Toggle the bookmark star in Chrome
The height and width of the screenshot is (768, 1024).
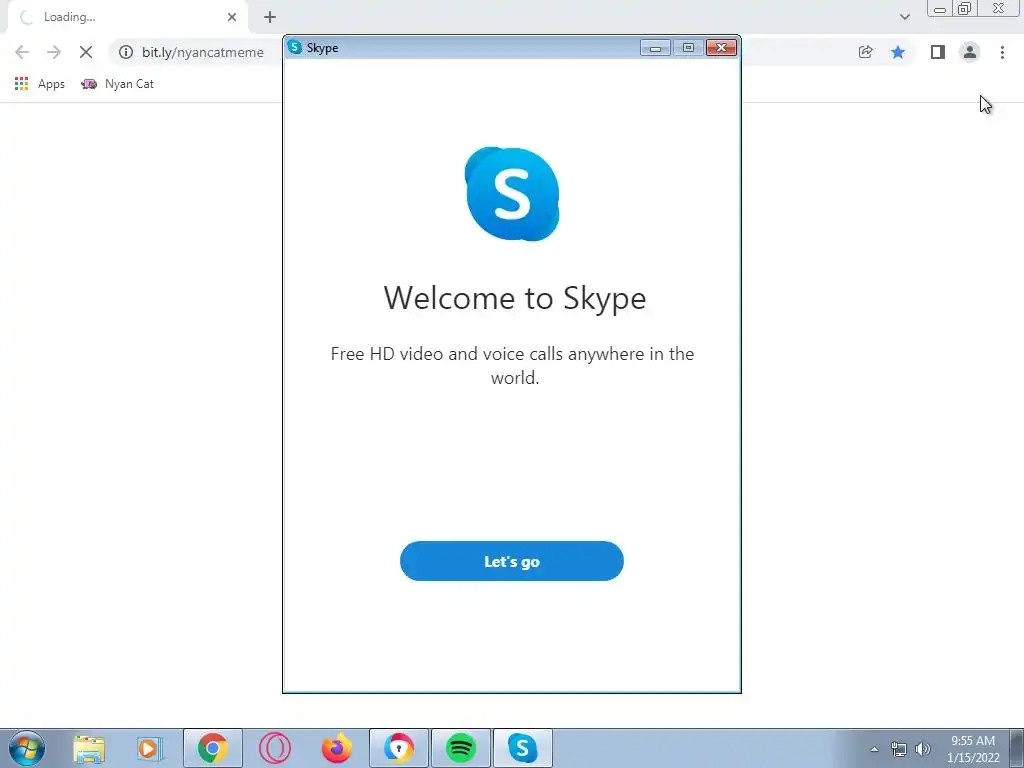898,52
